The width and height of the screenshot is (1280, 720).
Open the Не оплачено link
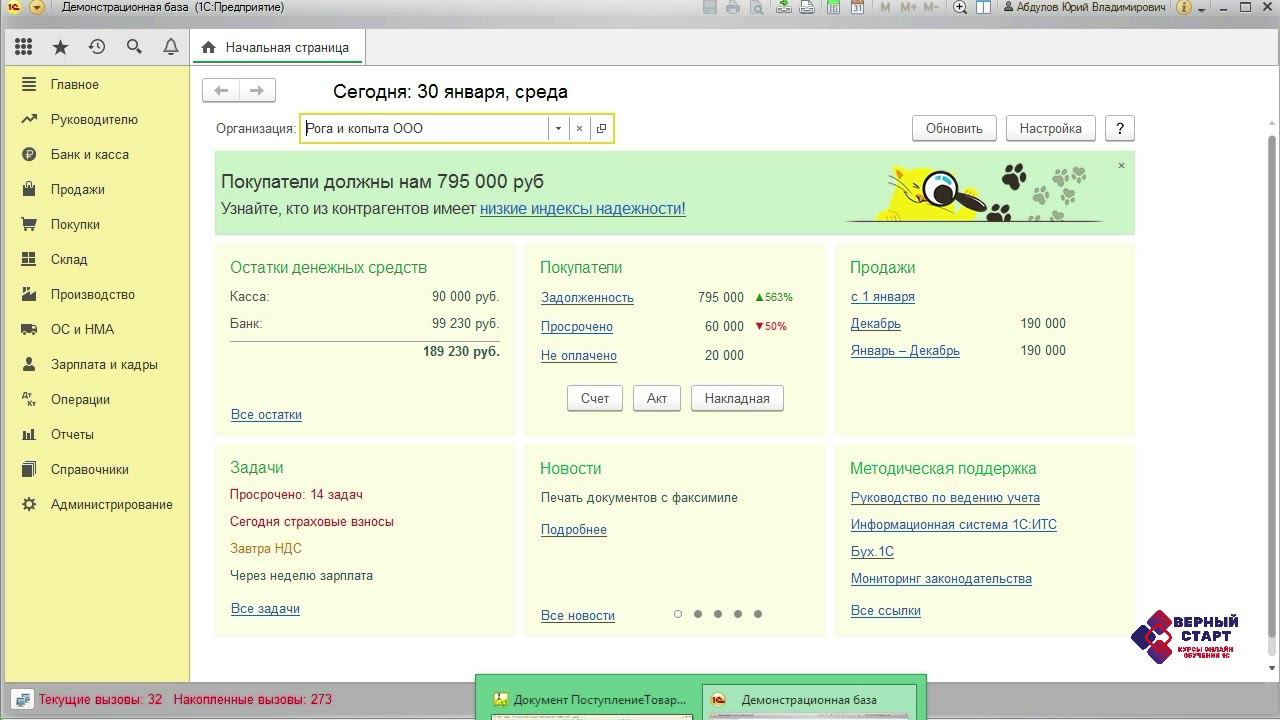pyautogui.click(x=579, y=356)
